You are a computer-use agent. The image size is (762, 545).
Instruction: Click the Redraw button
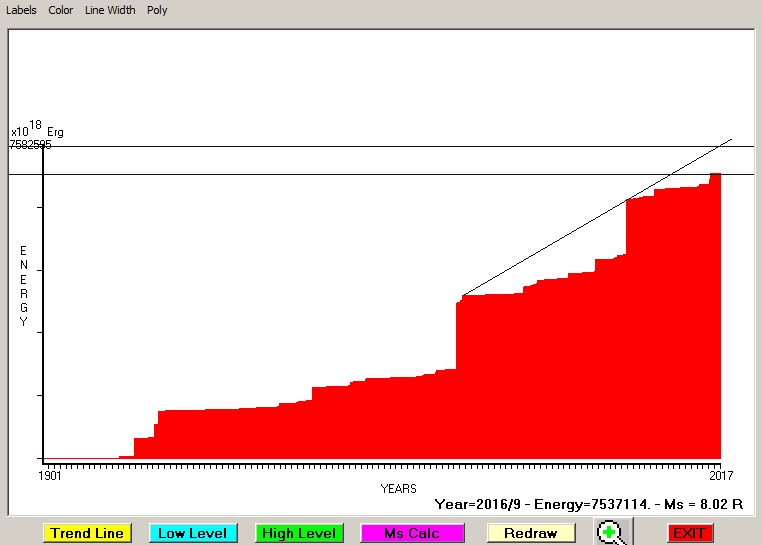tap(531, 533)
